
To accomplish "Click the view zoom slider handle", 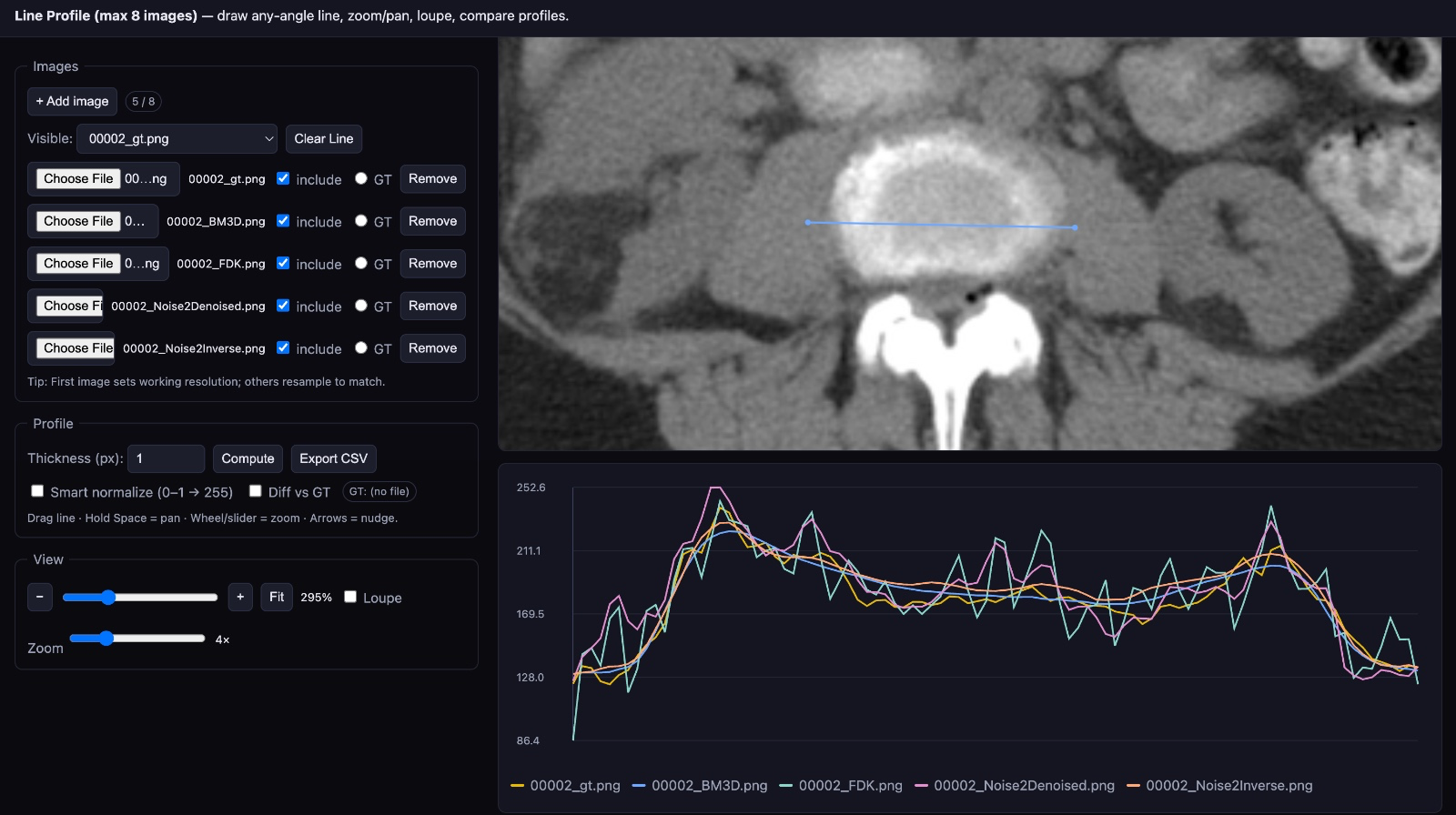I will click(108, 597).
